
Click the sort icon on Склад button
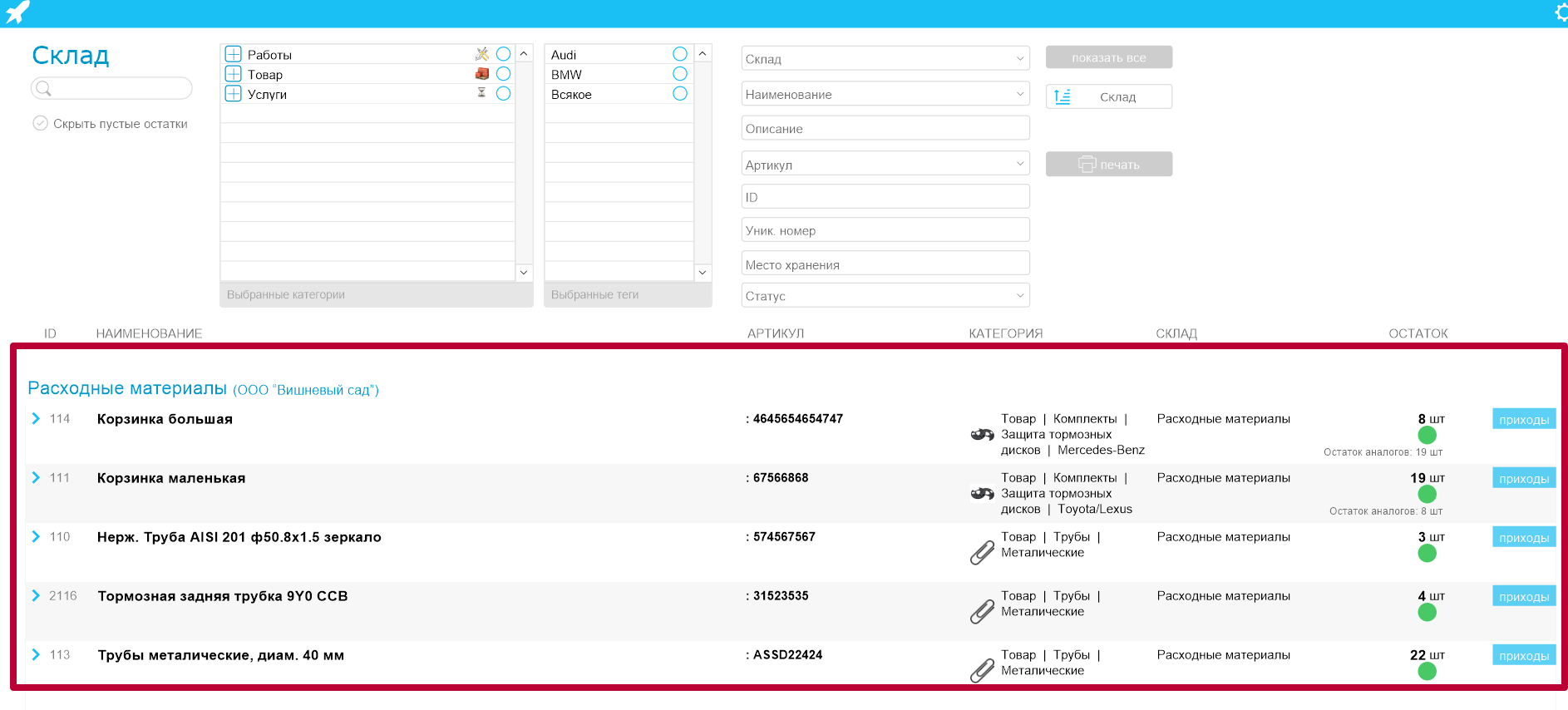pyautogui.click(x=1062, y=96)
